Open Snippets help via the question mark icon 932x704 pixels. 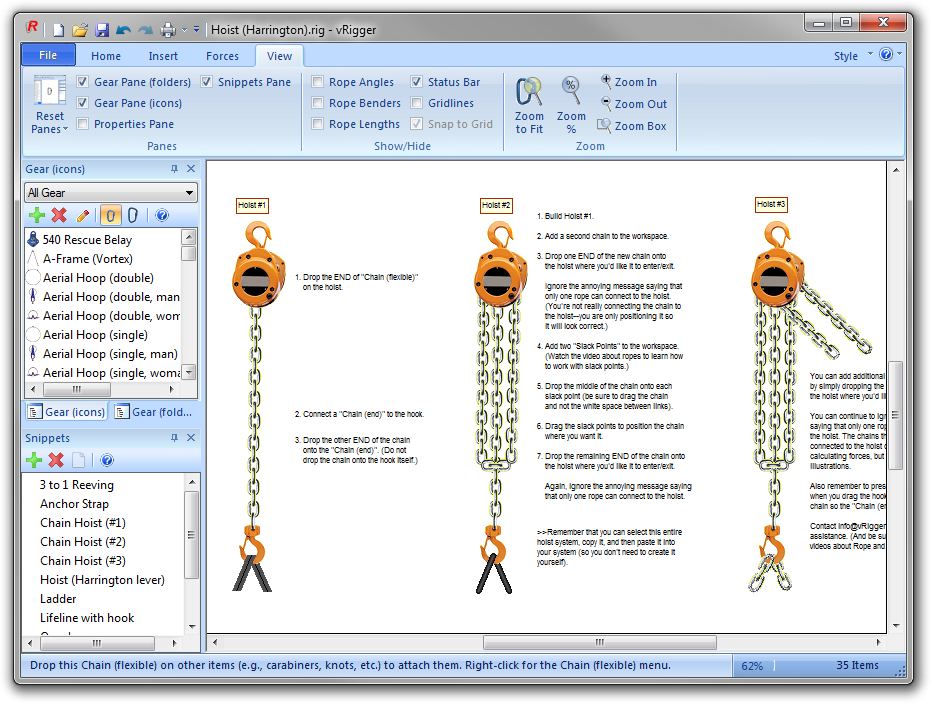106,460
